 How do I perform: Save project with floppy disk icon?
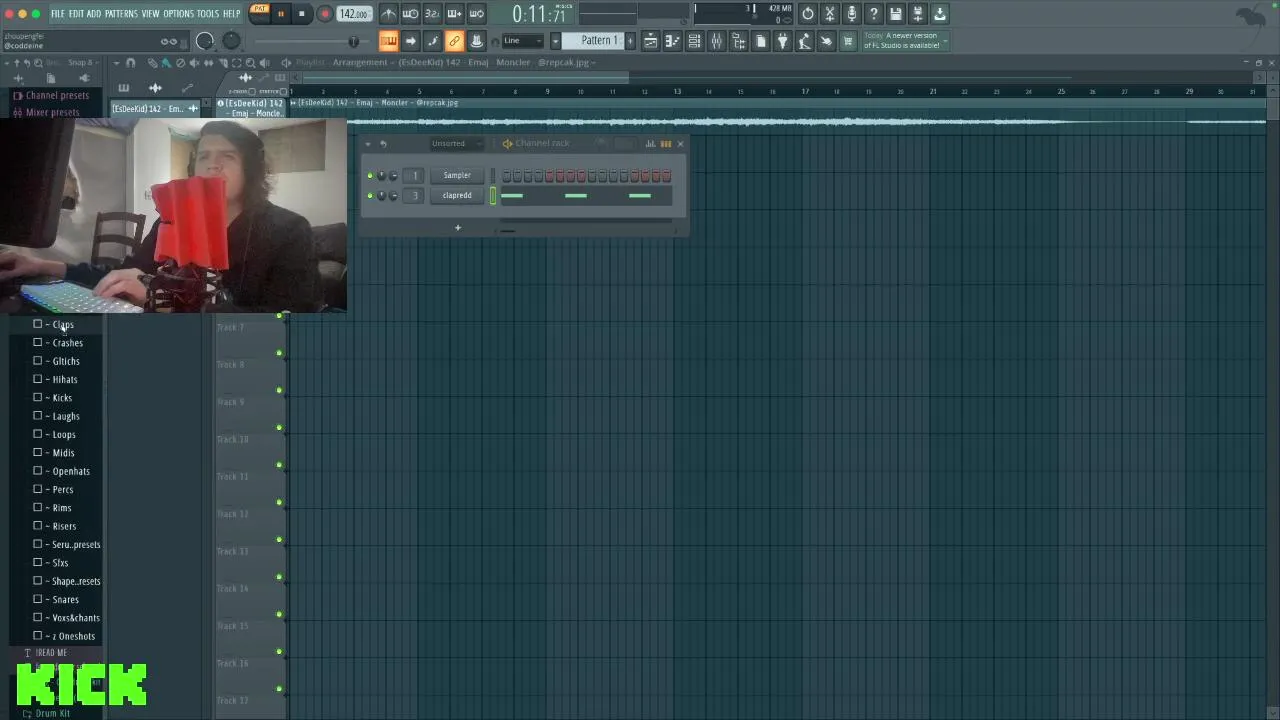[896, 14]
